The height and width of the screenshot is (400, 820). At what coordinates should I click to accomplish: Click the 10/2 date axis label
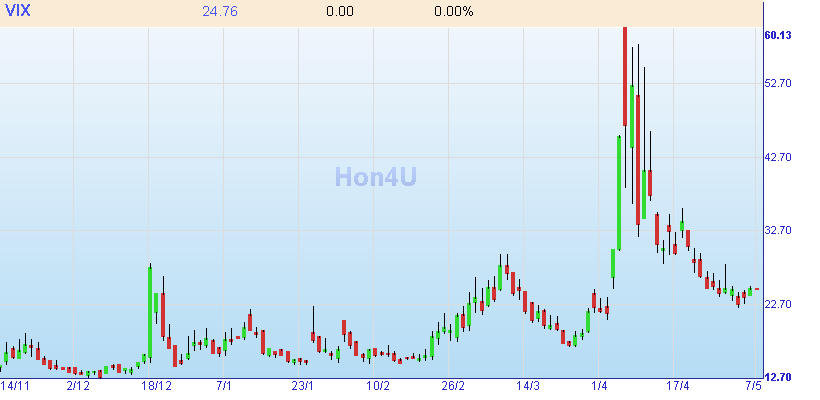tap(378, 386)
